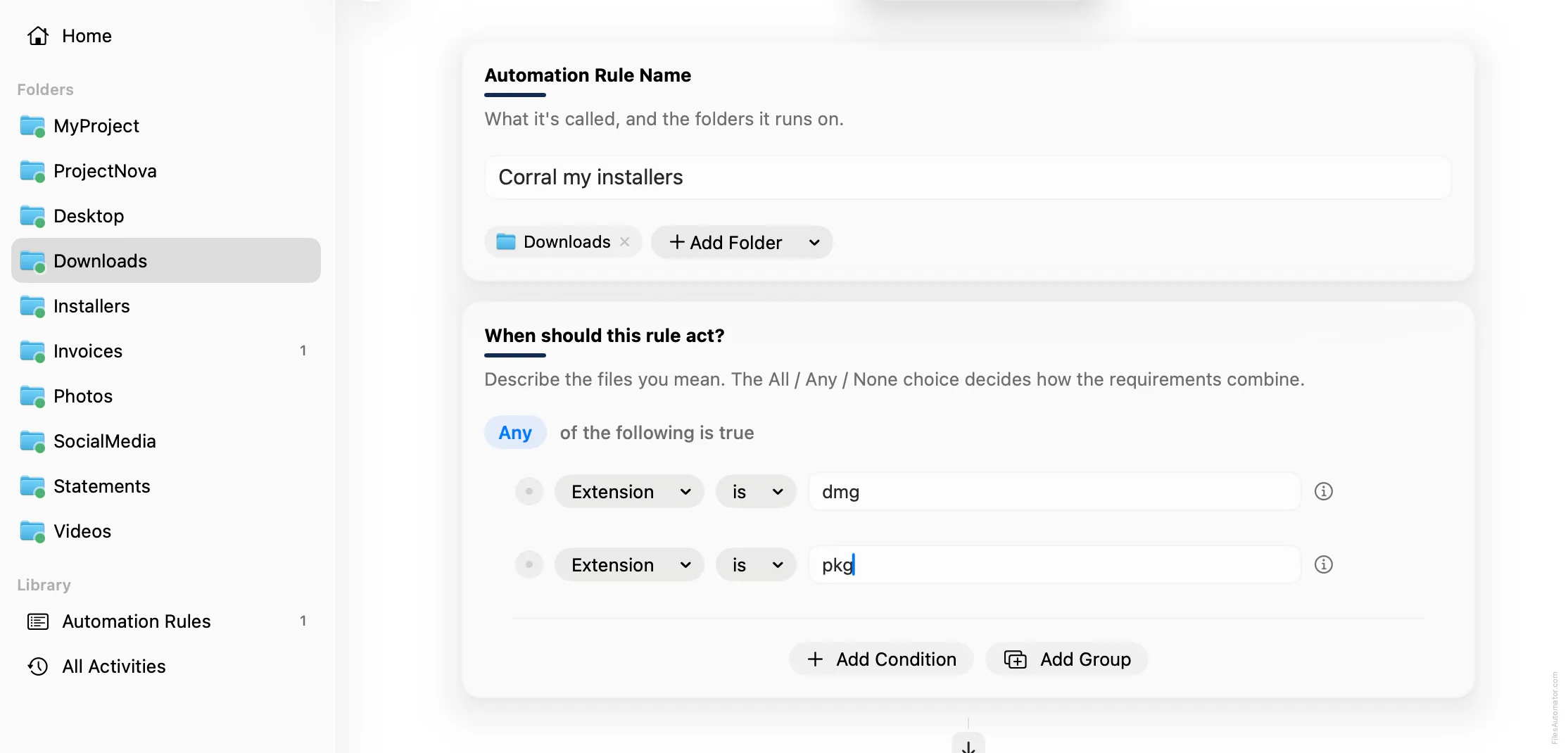Click the dmg value field
Screen dimensions: 1568x753
point(1054,492)
